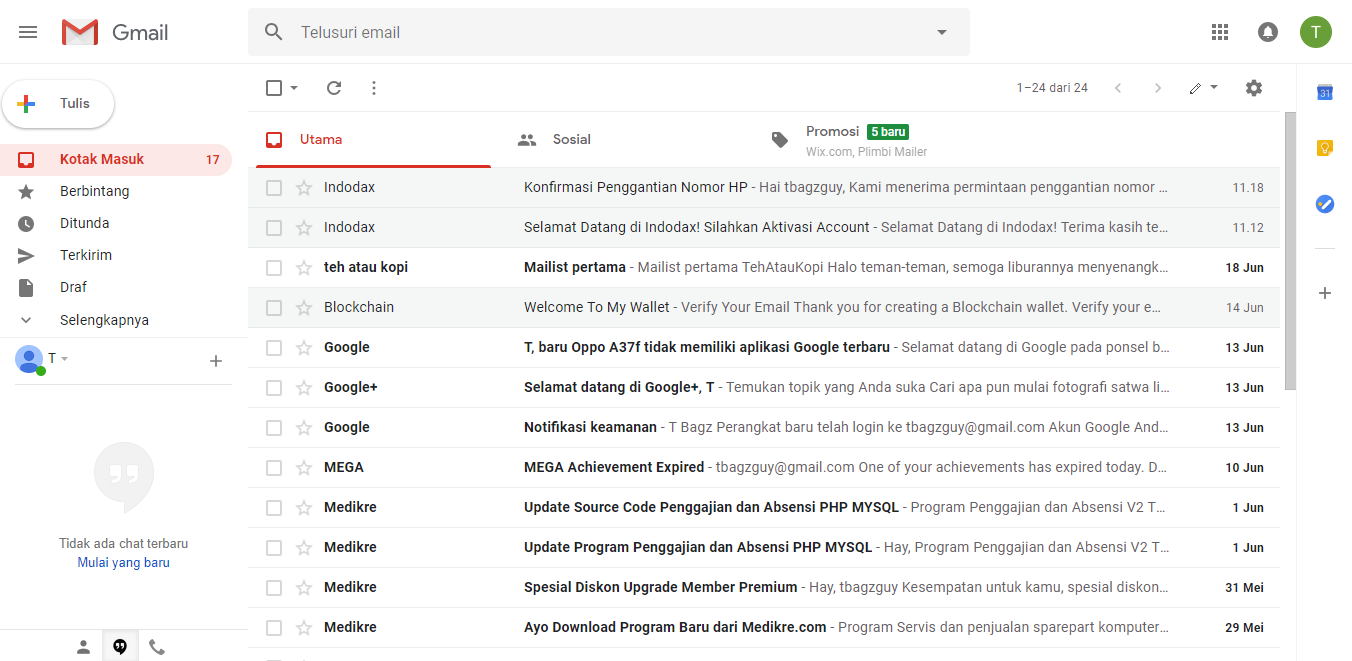This screenshot has height=661, width=1352.
Task: Select the email from Blockchain
Action: point(273,307)
